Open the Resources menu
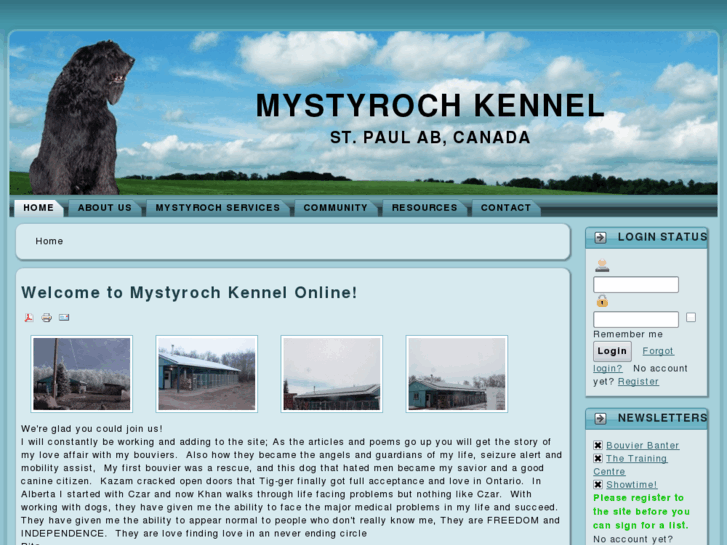 point(425,208)
